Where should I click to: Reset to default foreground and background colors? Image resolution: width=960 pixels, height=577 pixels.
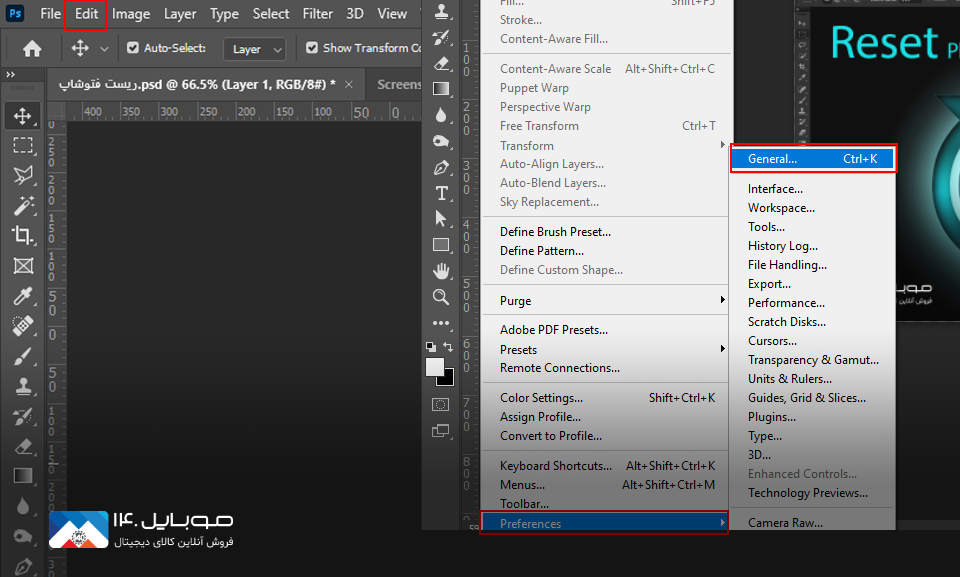coord(430,347)
